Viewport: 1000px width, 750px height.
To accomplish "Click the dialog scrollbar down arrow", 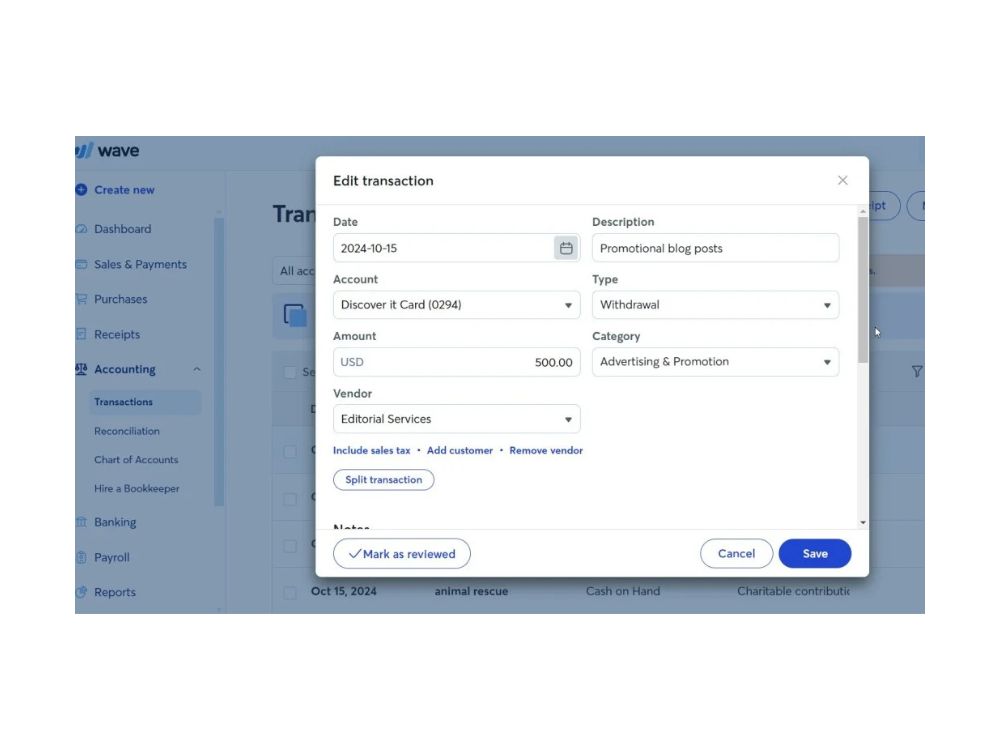I will point(863,522).
